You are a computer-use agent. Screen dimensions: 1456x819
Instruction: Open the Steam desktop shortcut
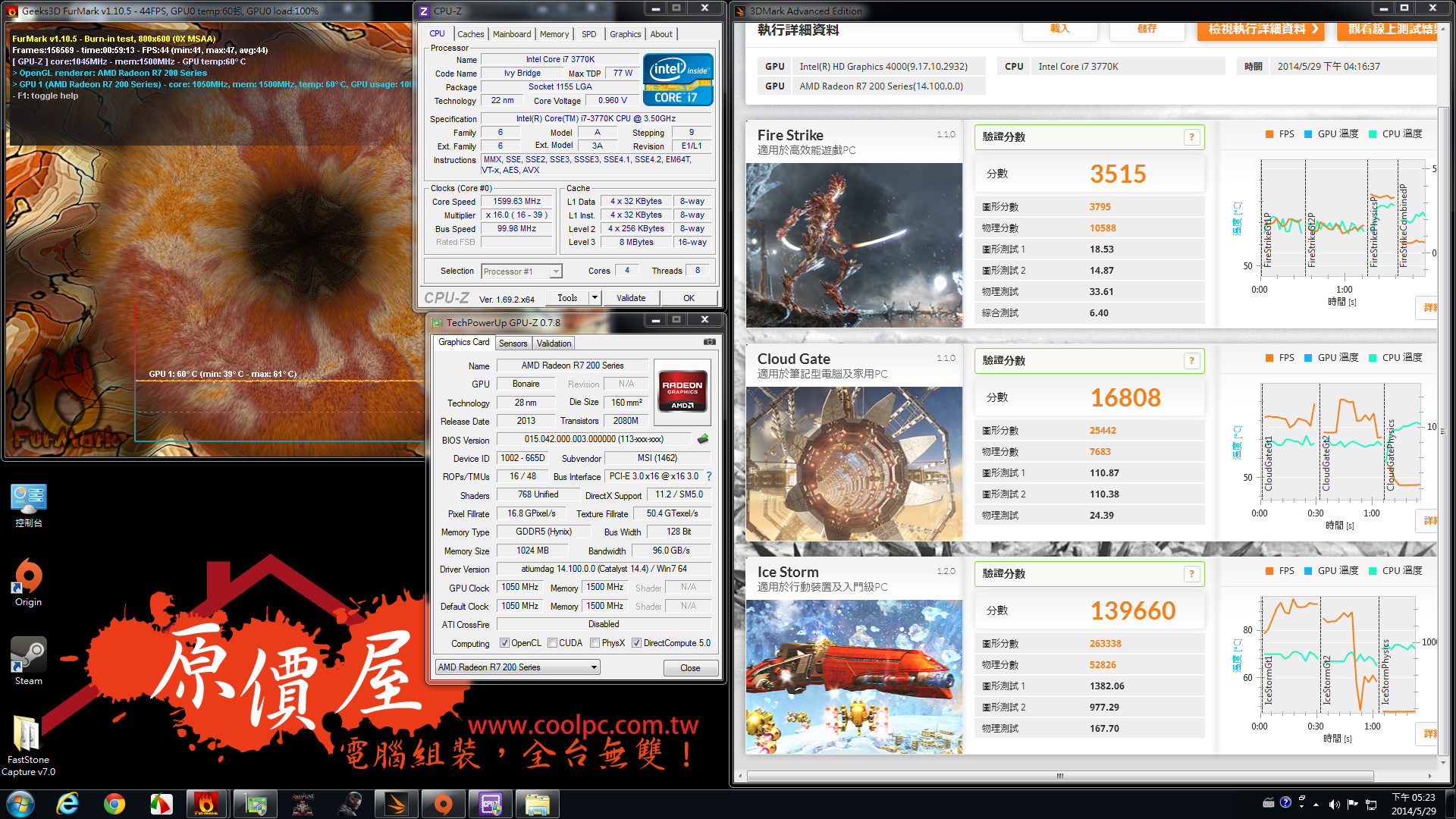[x=29, y=661]
